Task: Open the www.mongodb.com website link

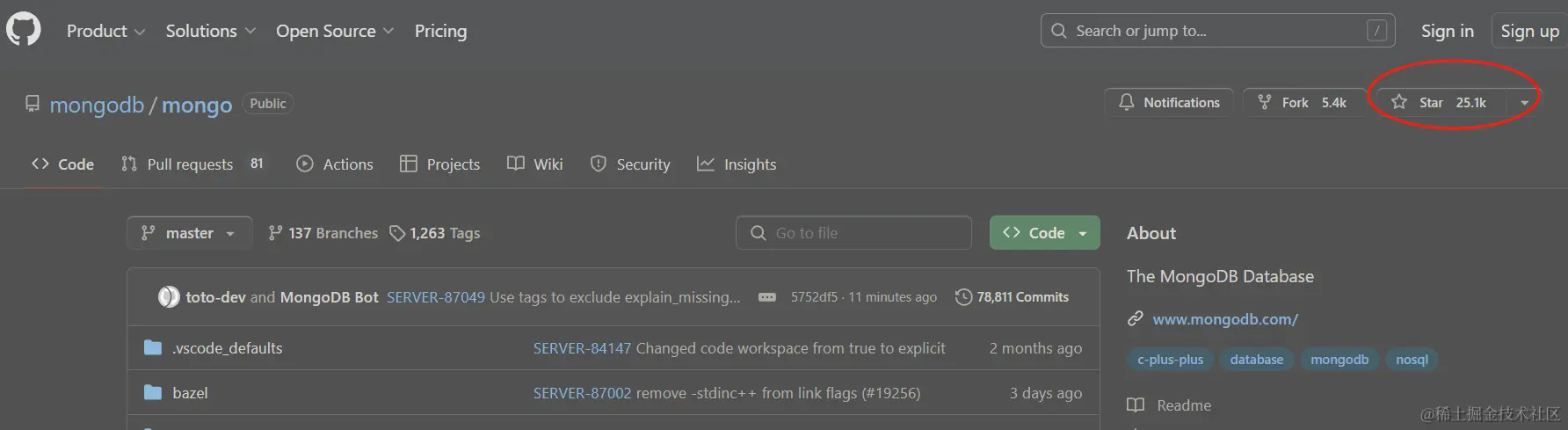Action: click(1225, 319)
